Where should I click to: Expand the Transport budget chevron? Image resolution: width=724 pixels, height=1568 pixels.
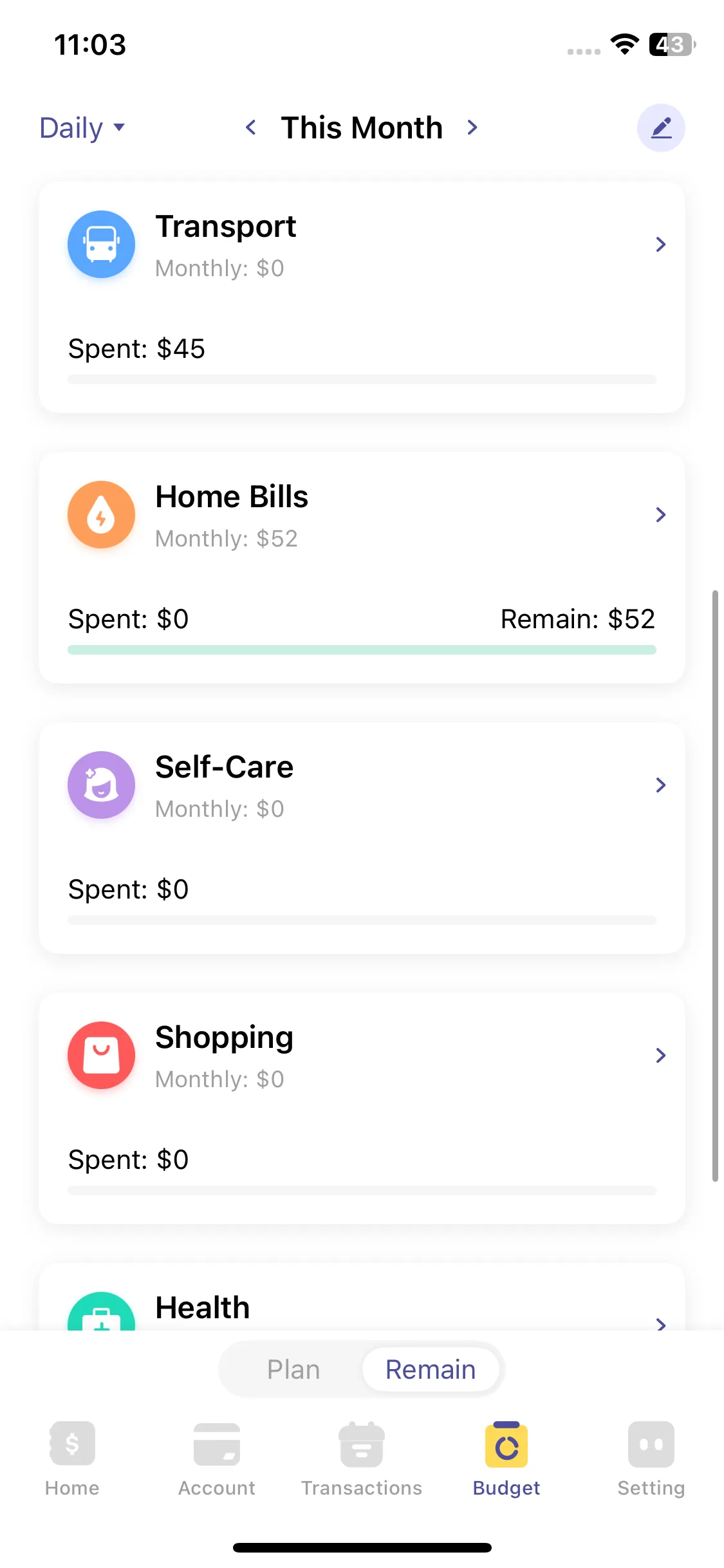pos(660,245)
